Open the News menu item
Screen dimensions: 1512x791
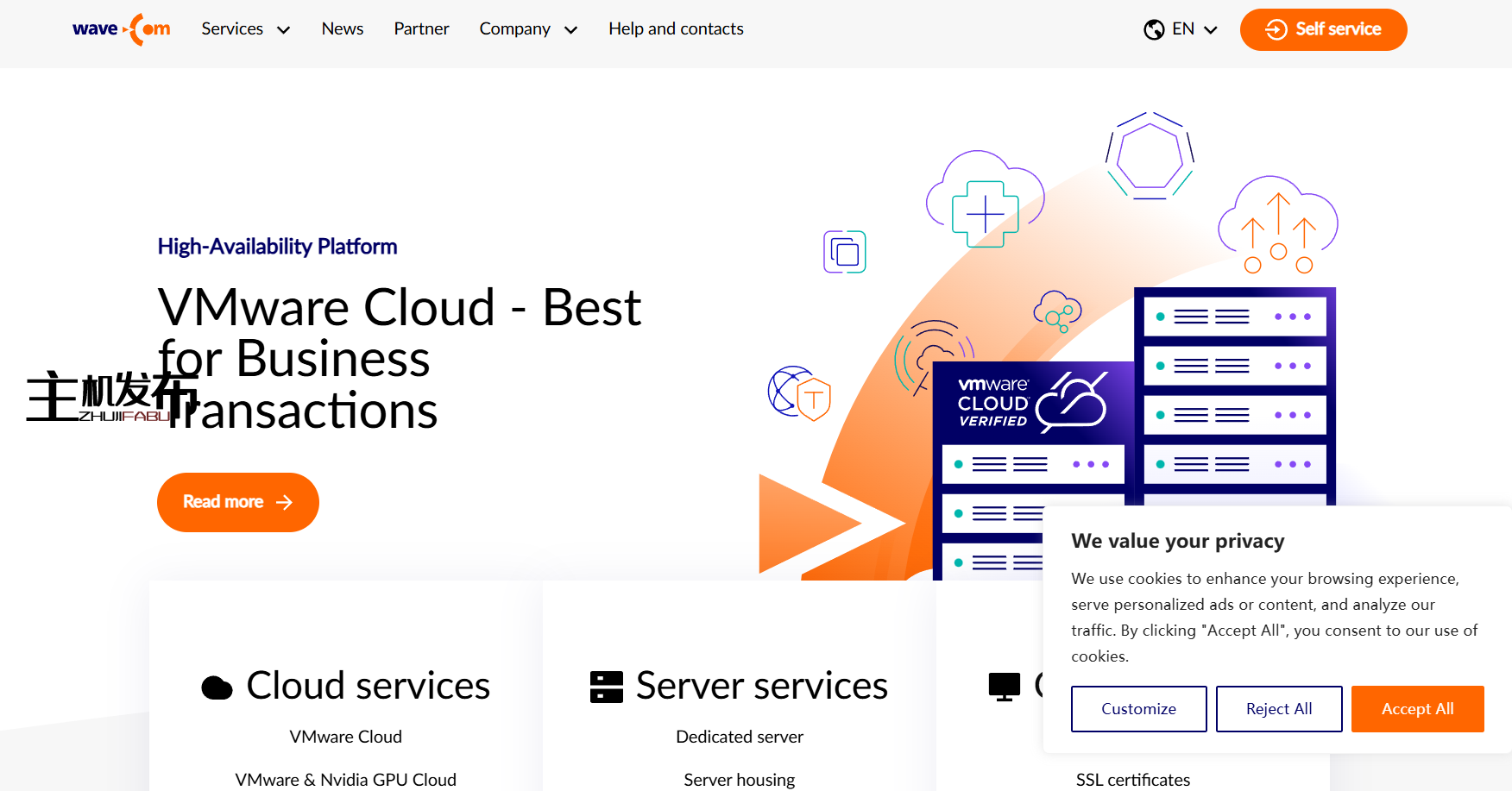[x=343, y=29]
